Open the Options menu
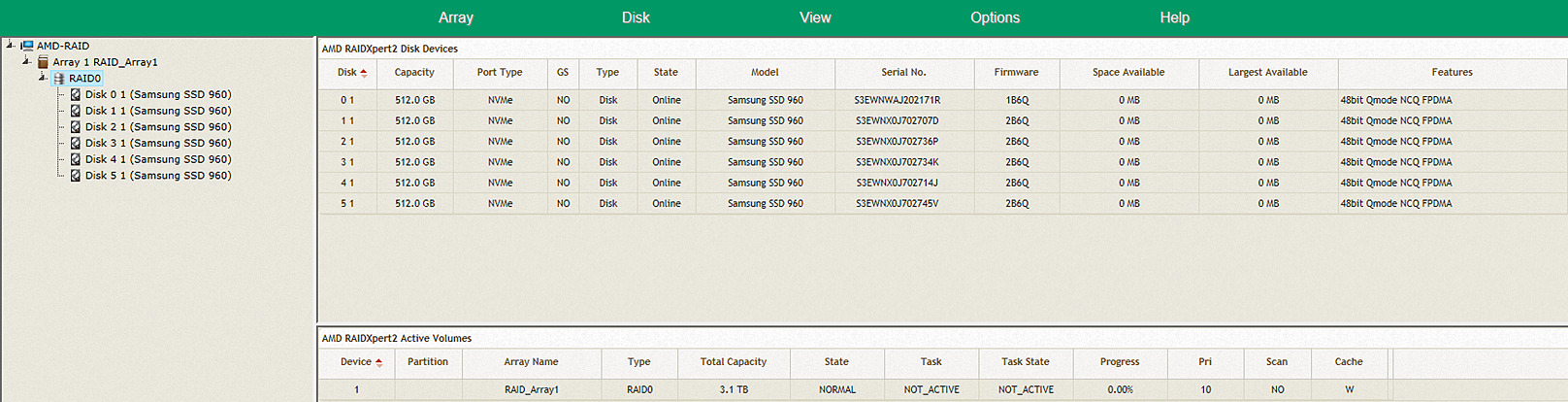 tap(995, 17)
